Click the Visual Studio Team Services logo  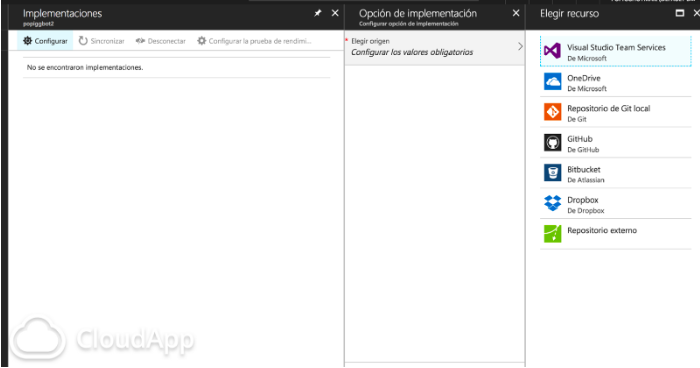pos(552,51)
